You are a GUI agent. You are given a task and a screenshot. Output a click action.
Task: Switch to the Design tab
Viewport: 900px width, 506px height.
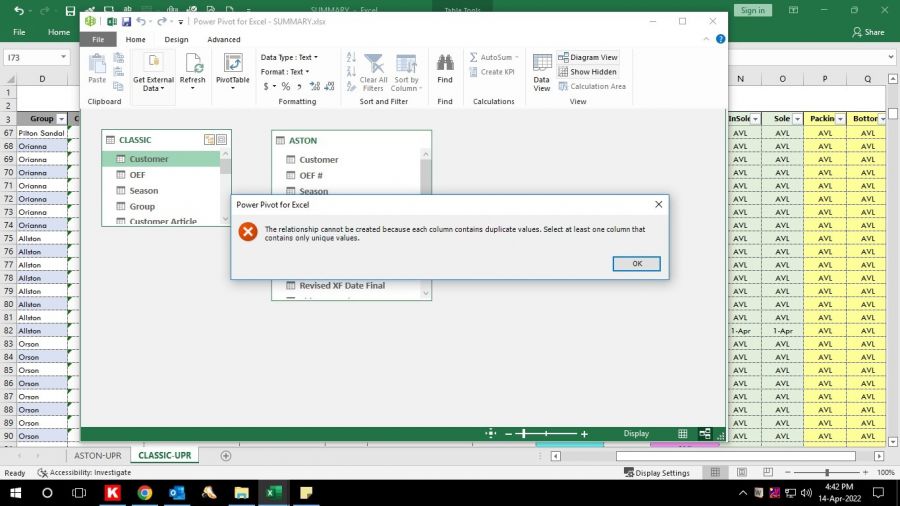tap(176, 40)
